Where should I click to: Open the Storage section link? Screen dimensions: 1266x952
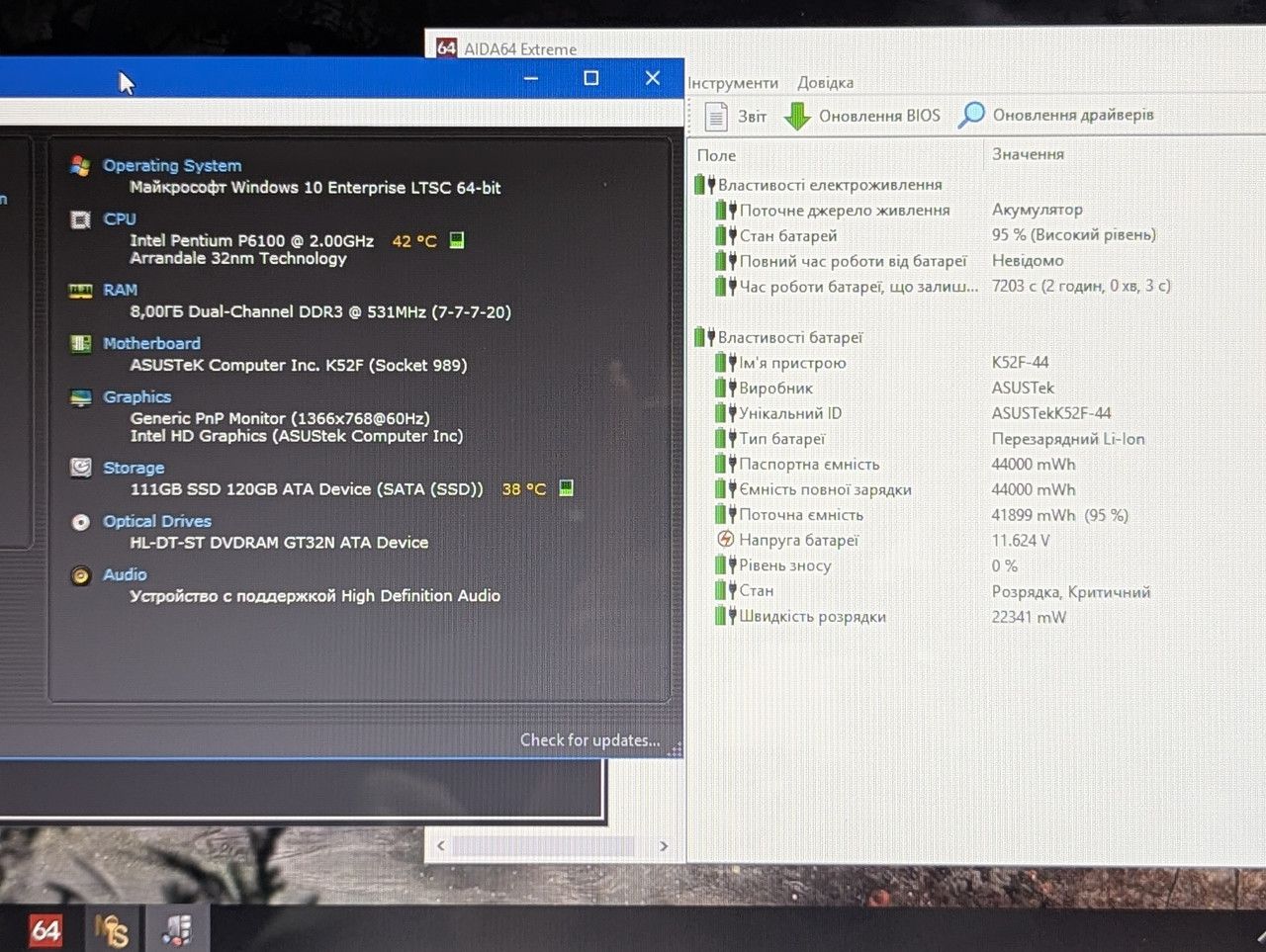pos(134,468)
